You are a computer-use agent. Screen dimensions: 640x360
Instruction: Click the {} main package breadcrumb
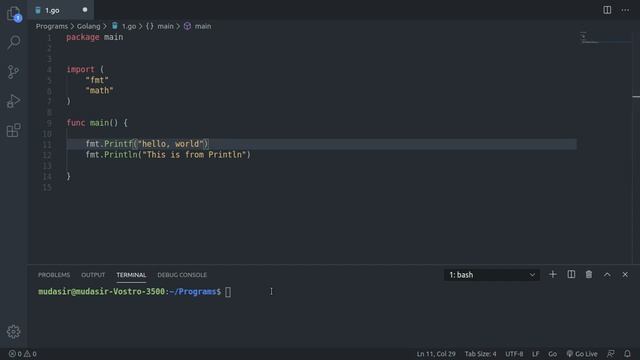pos(160,26)
